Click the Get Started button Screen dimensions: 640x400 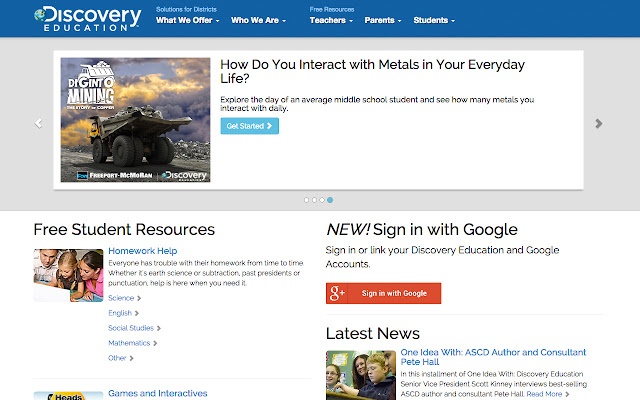tap(249, 126)
